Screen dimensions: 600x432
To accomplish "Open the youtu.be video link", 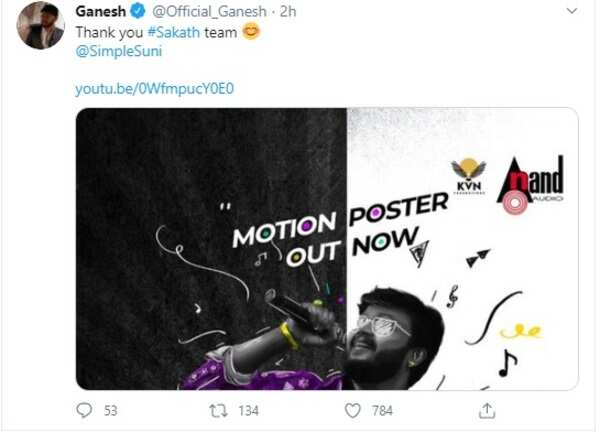I will (x=155, y=89).
